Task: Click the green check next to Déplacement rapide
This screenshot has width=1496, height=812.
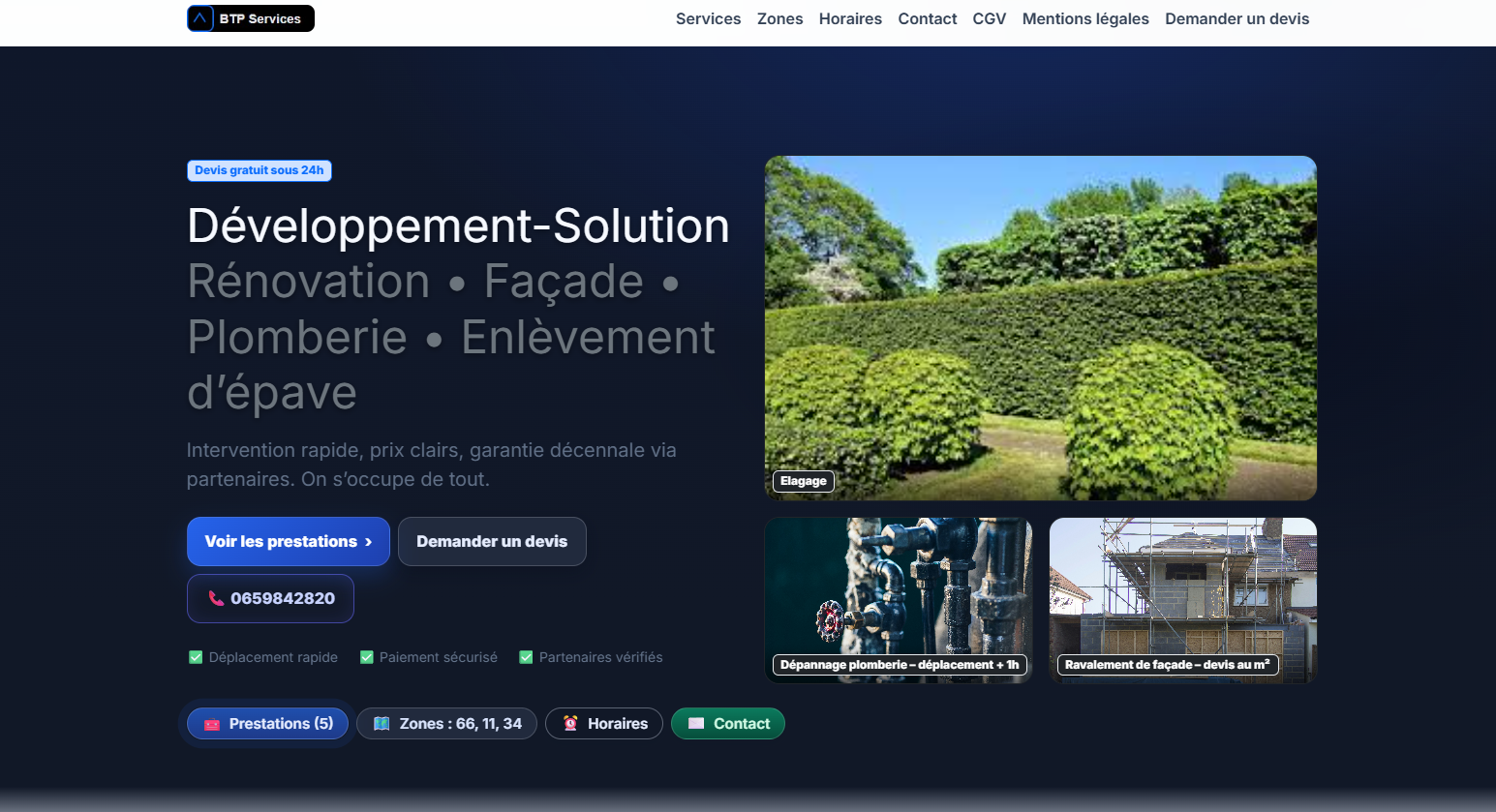Action: click(x=196, y=657)
